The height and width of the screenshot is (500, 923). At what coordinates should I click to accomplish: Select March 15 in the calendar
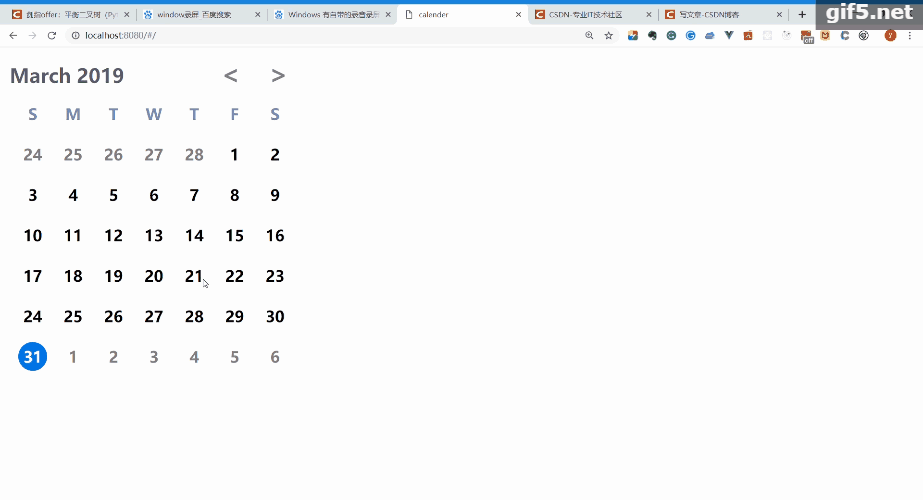[234, 236]
